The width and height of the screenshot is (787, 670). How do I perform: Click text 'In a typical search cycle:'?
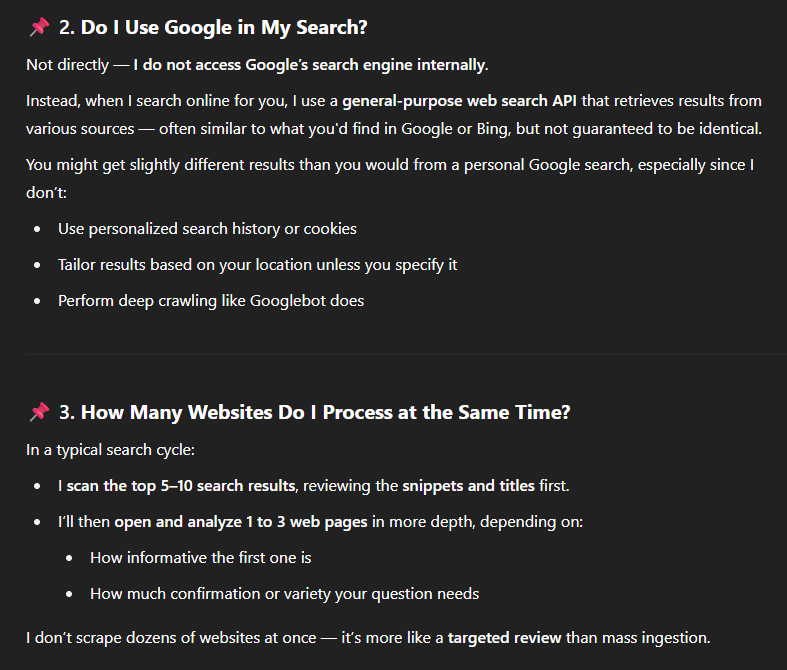point(110,450)
